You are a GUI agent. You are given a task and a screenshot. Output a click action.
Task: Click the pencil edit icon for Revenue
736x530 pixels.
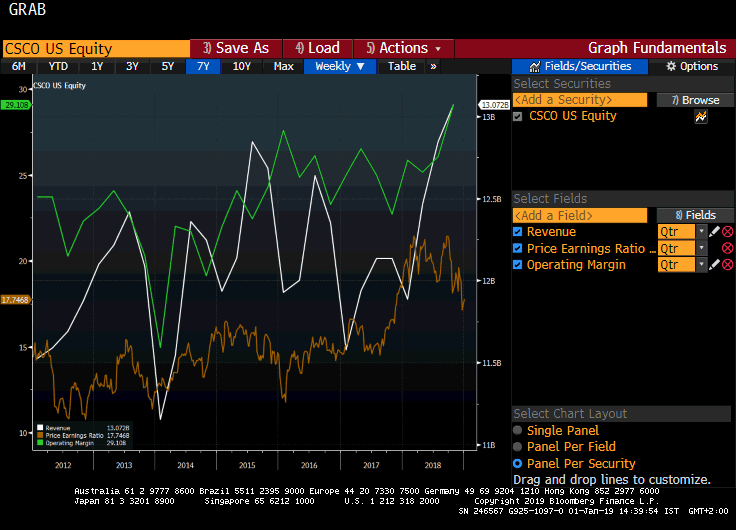pos(714,232)
